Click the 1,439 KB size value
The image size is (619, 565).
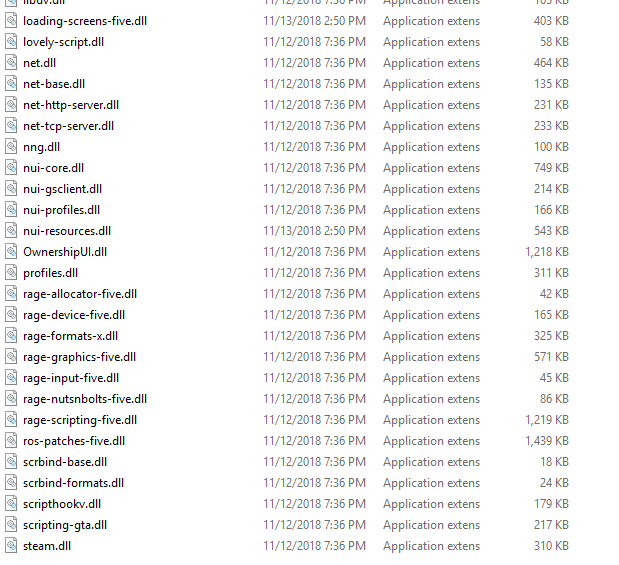click(547, 441)
